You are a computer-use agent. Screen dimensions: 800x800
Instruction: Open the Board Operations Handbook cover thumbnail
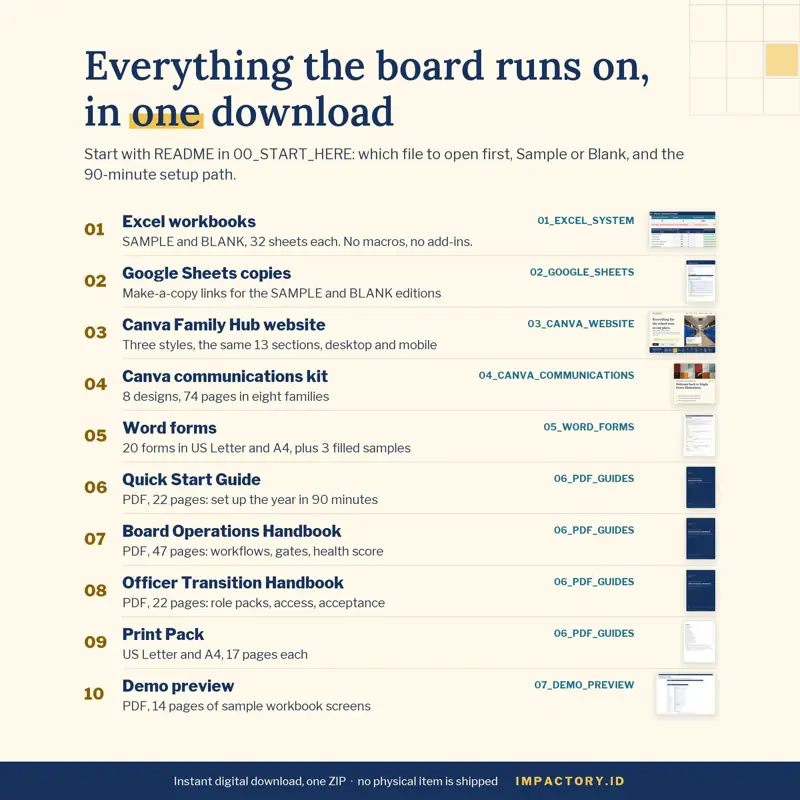pyautogui.click(x=701, y=539)
